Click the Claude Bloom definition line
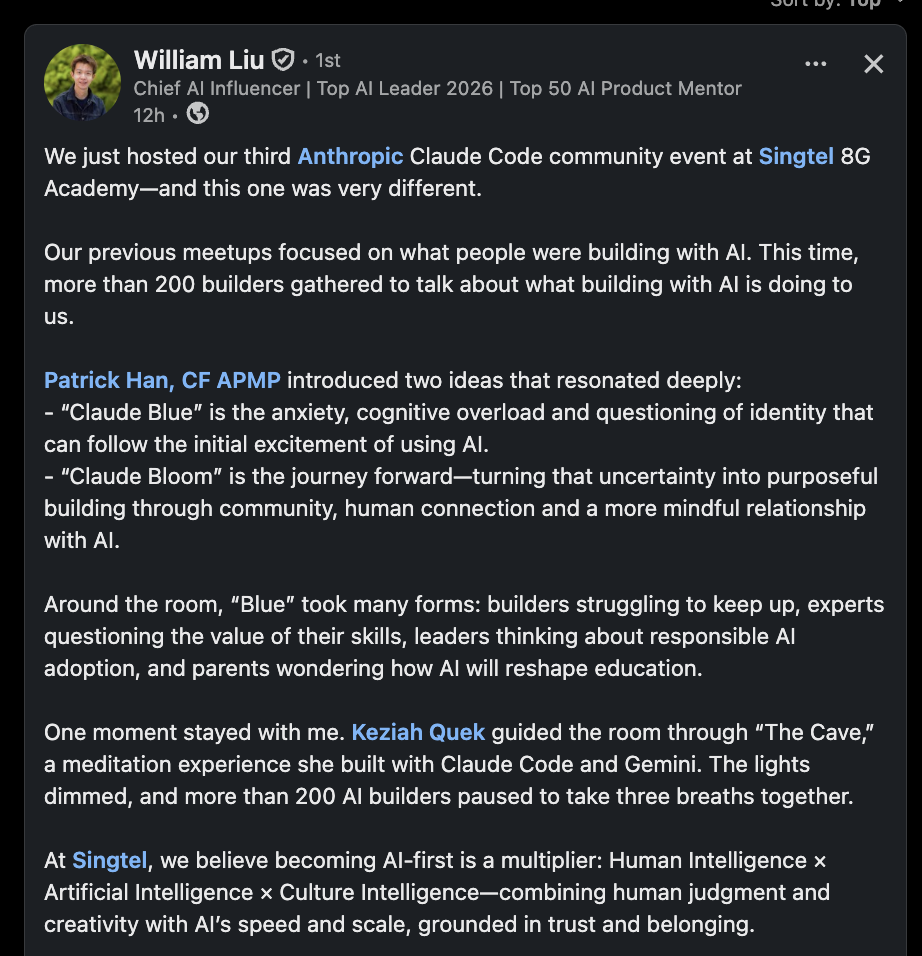This screenshot has height=956, width=922. [461, 508]
